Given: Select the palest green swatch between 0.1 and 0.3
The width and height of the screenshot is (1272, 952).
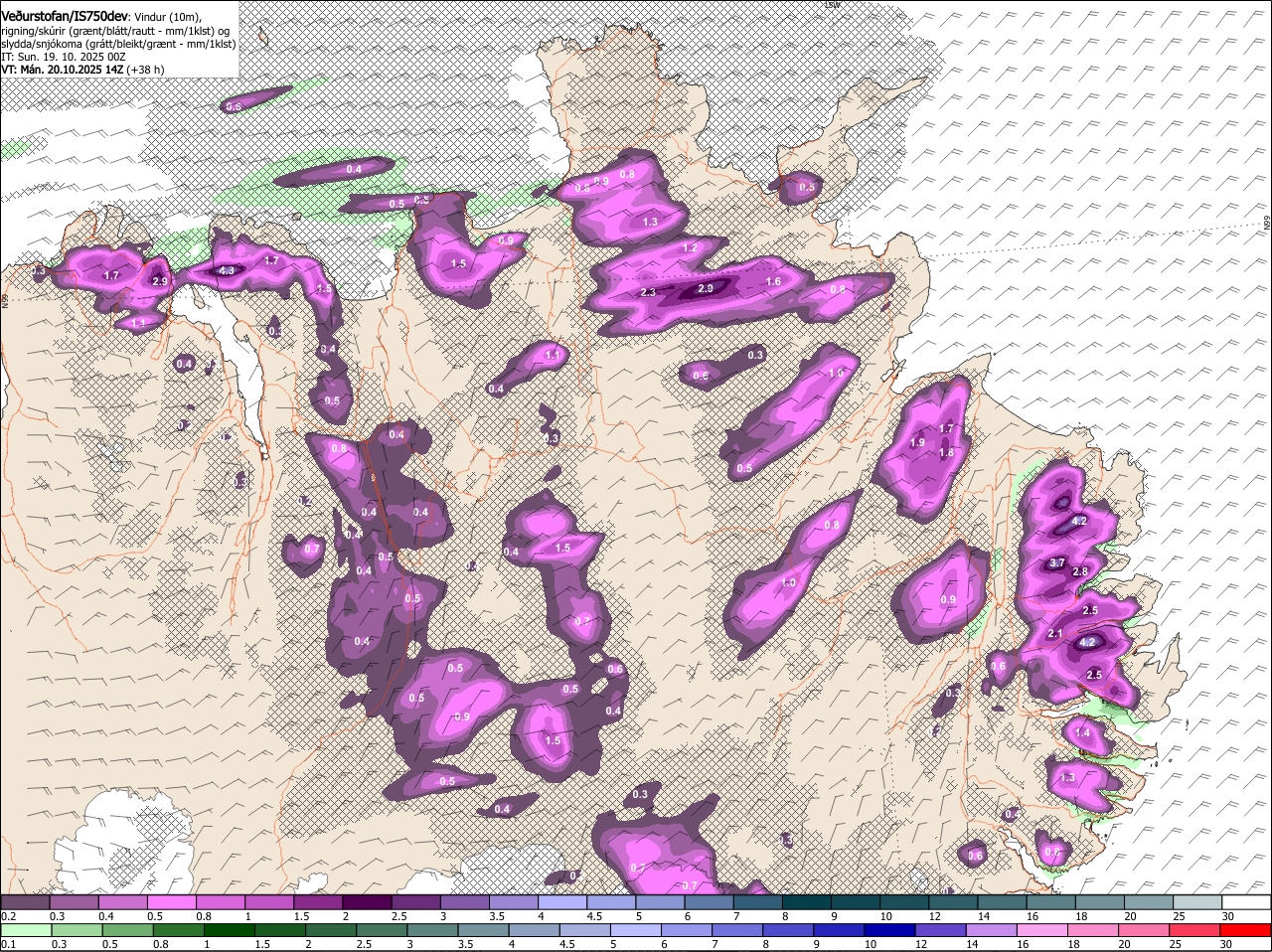Looking at the screenshot, I should tap(25, 931).
